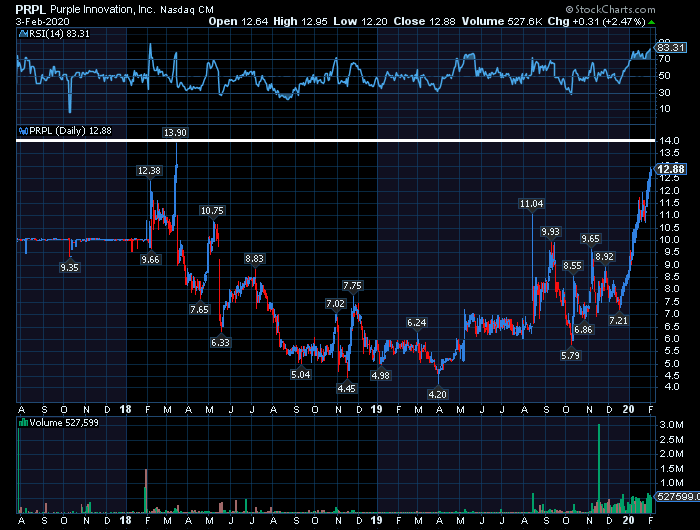Click the 83.31 RSI value tag on axis
The height and width of the screenshot is (530, 700).
(x=670, y=47)
